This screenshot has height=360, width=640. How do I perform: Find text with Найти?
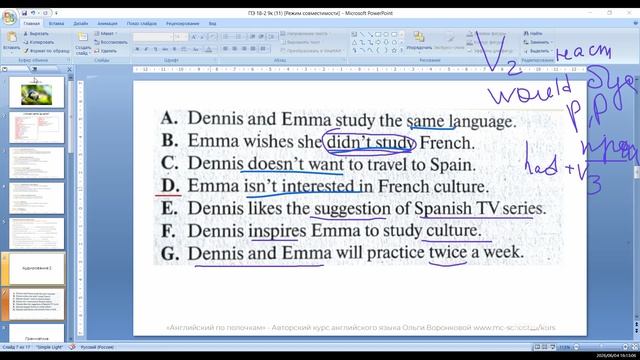(533, 33)
